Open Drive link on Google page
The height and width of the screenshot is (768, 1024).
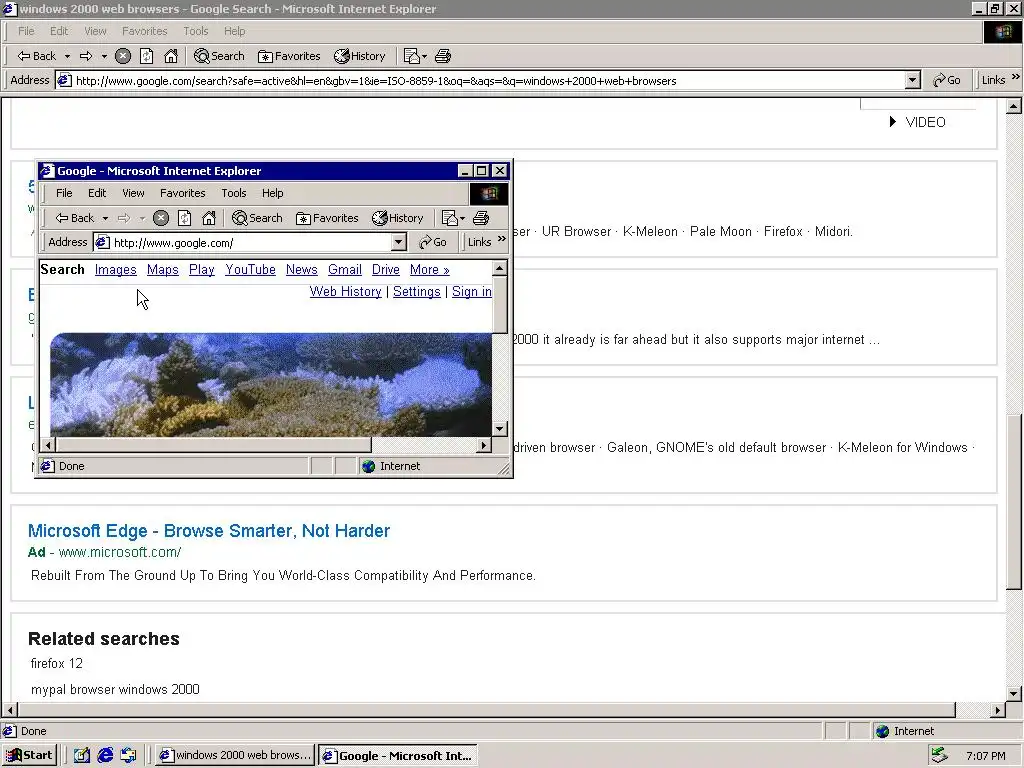coord(386,270)
